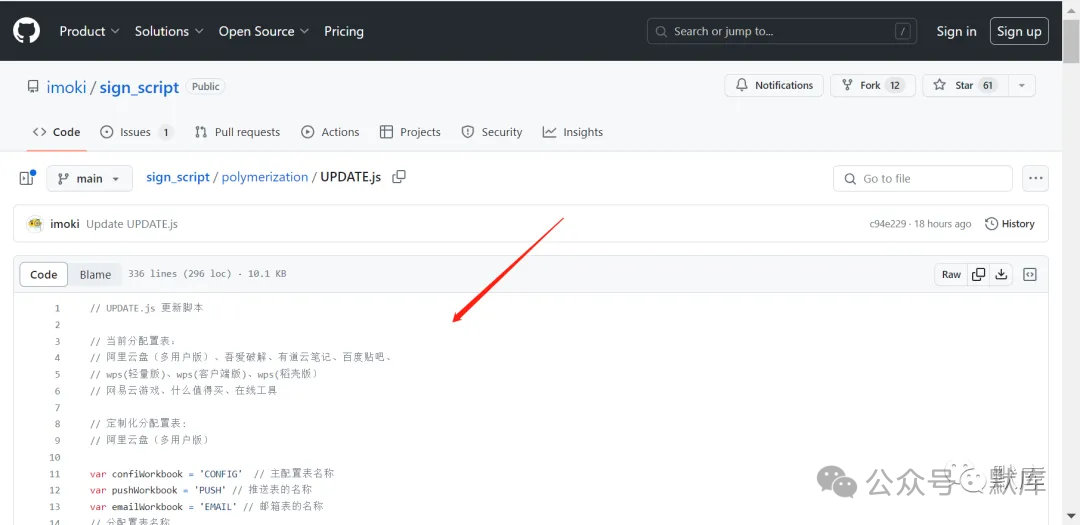Switch to the Projects tab

pyautogui.click(x=411, y=132)
